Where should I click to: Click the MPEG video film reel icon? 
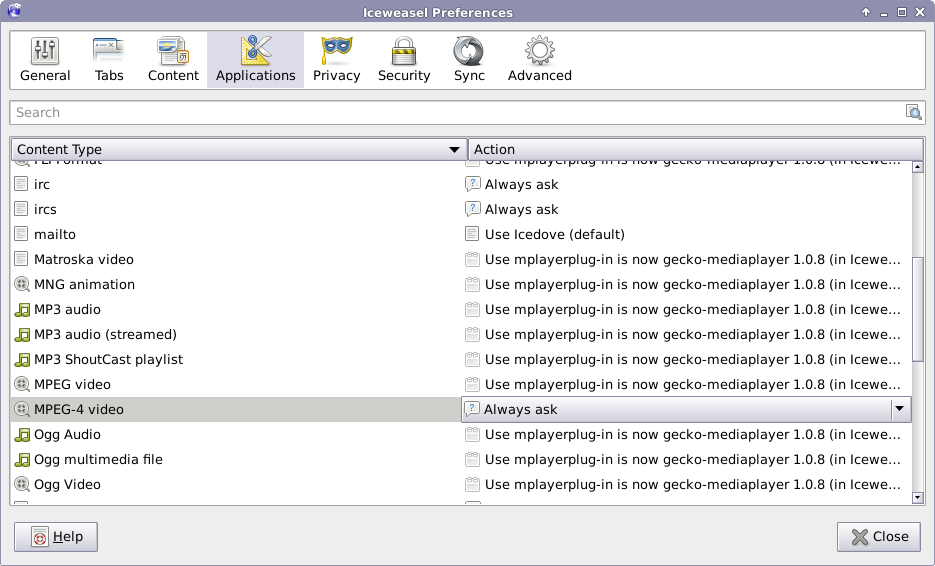point(22,385)
